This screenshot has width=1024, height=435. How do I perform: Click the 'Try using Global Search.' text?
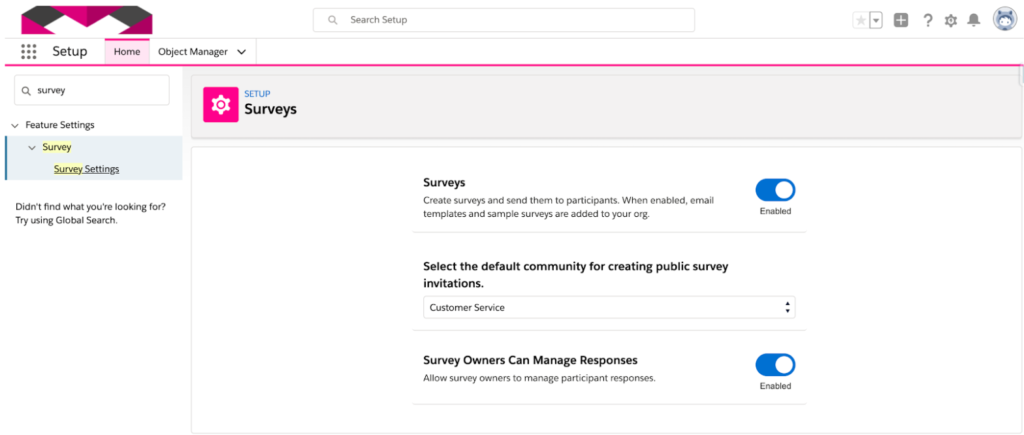pyautogui.click(x=65, y=221)
